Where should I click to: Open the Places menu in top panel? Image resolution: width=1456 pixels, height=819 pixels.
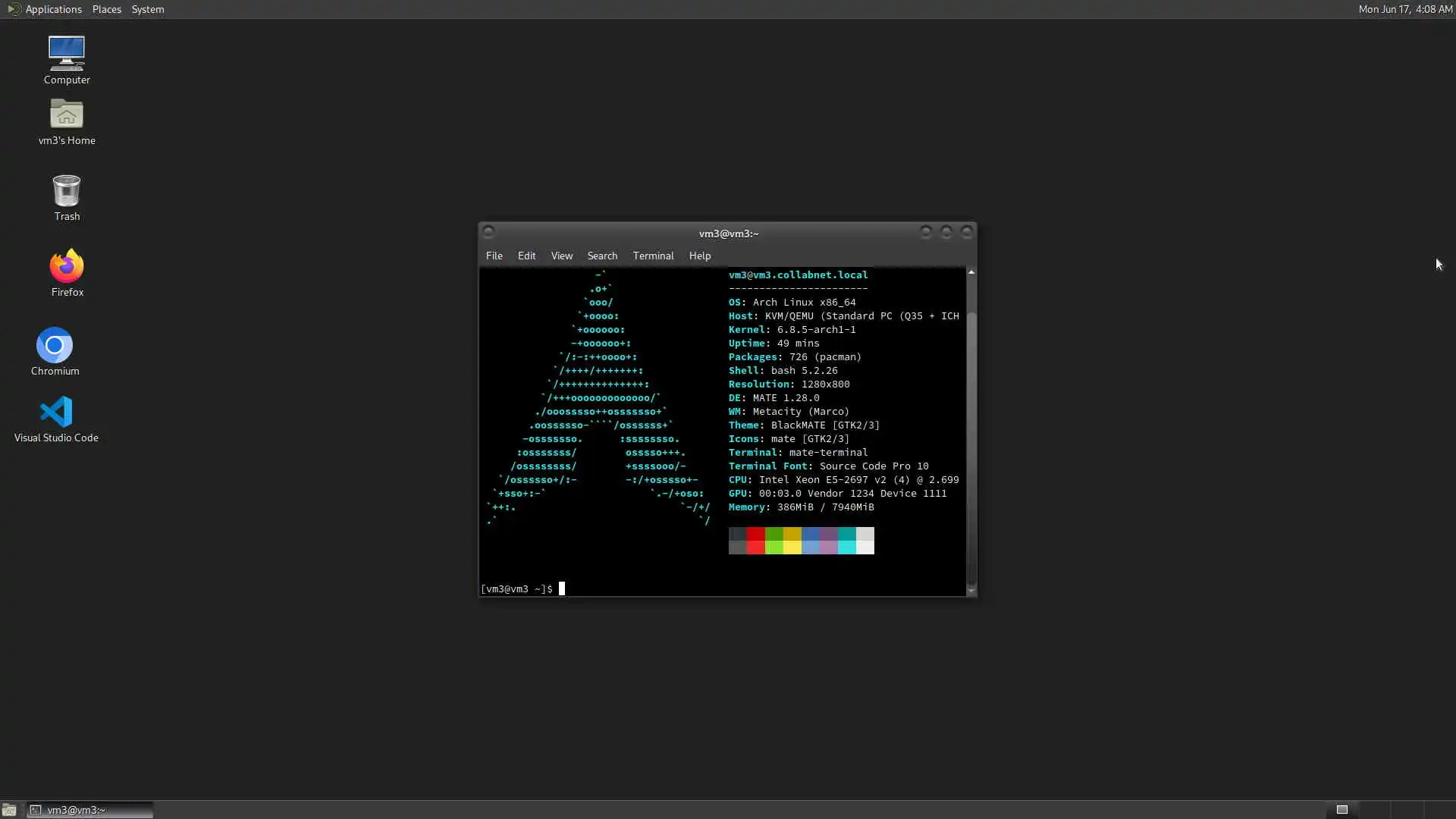coord(106,9)
